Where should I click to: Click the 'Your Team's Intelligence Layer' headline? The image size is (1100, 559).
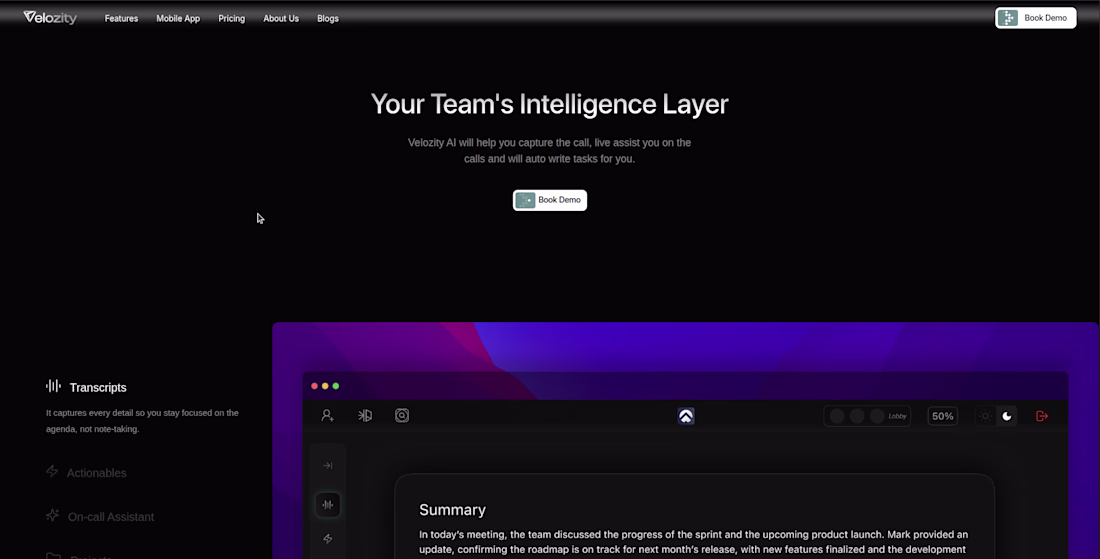[549, 104]
